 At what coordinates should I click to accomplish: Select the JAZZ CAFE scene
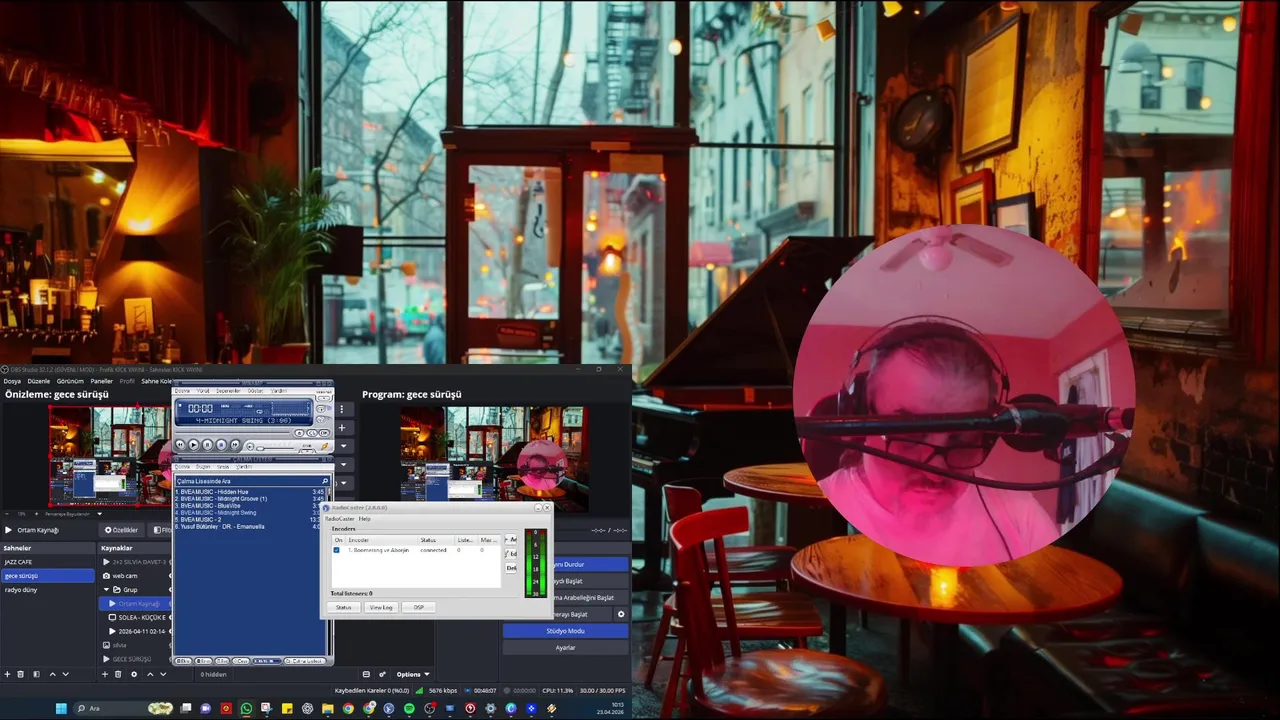[47, 562]
